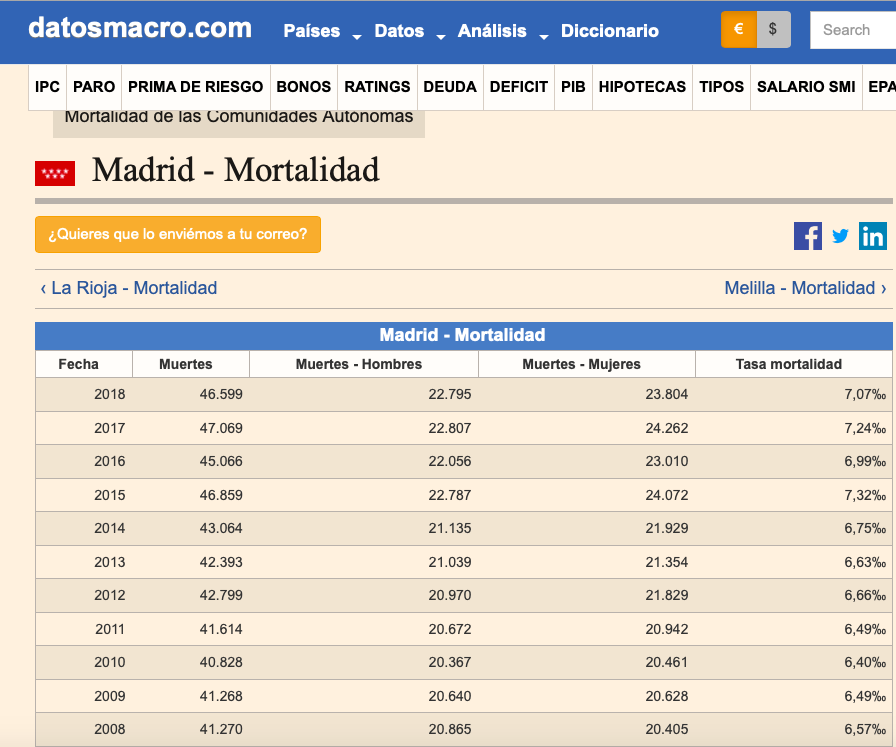Screen dimensions: 896x747
Task: Open the SALARIO SMI section
Action: [x=805, y=87]
